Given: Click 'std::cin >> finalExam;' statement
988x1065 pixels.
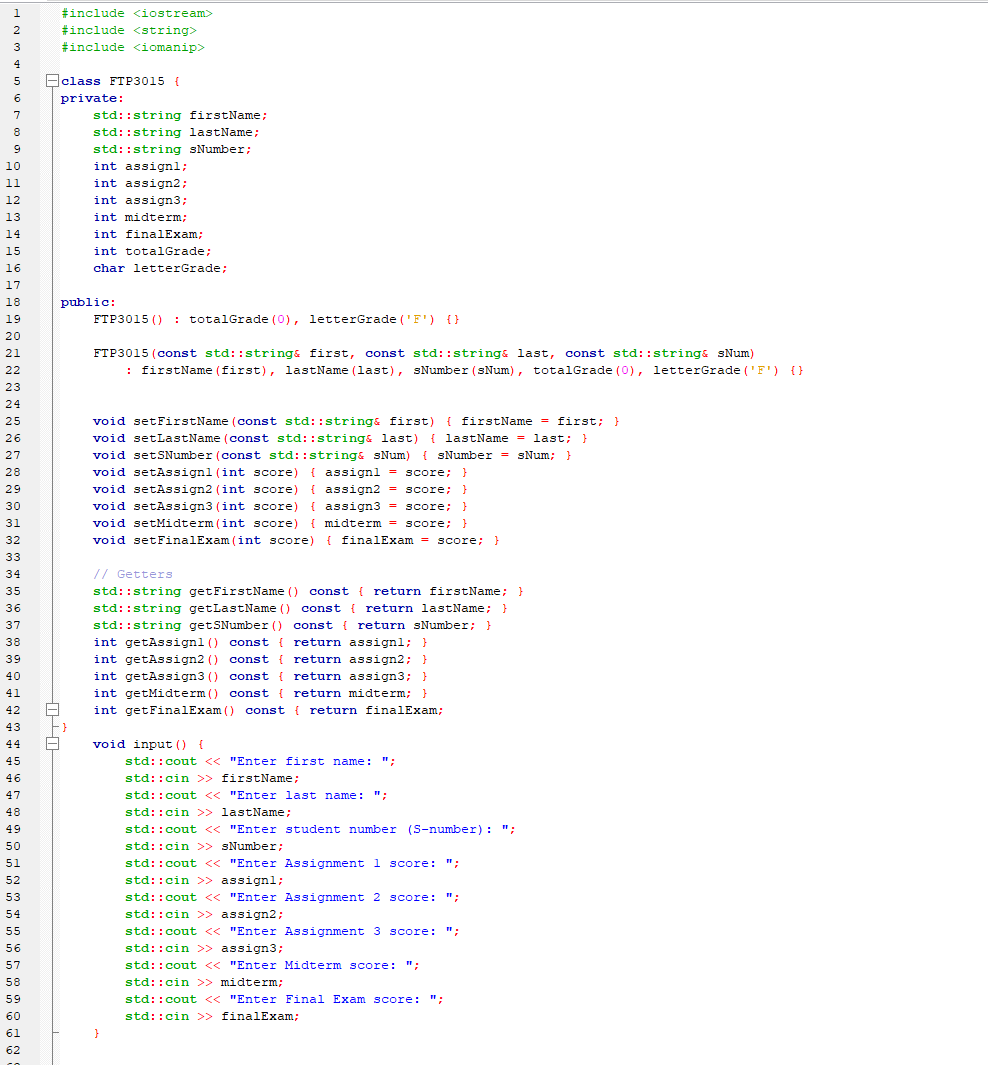Looking at the screenshot, I should point(212,1016).
